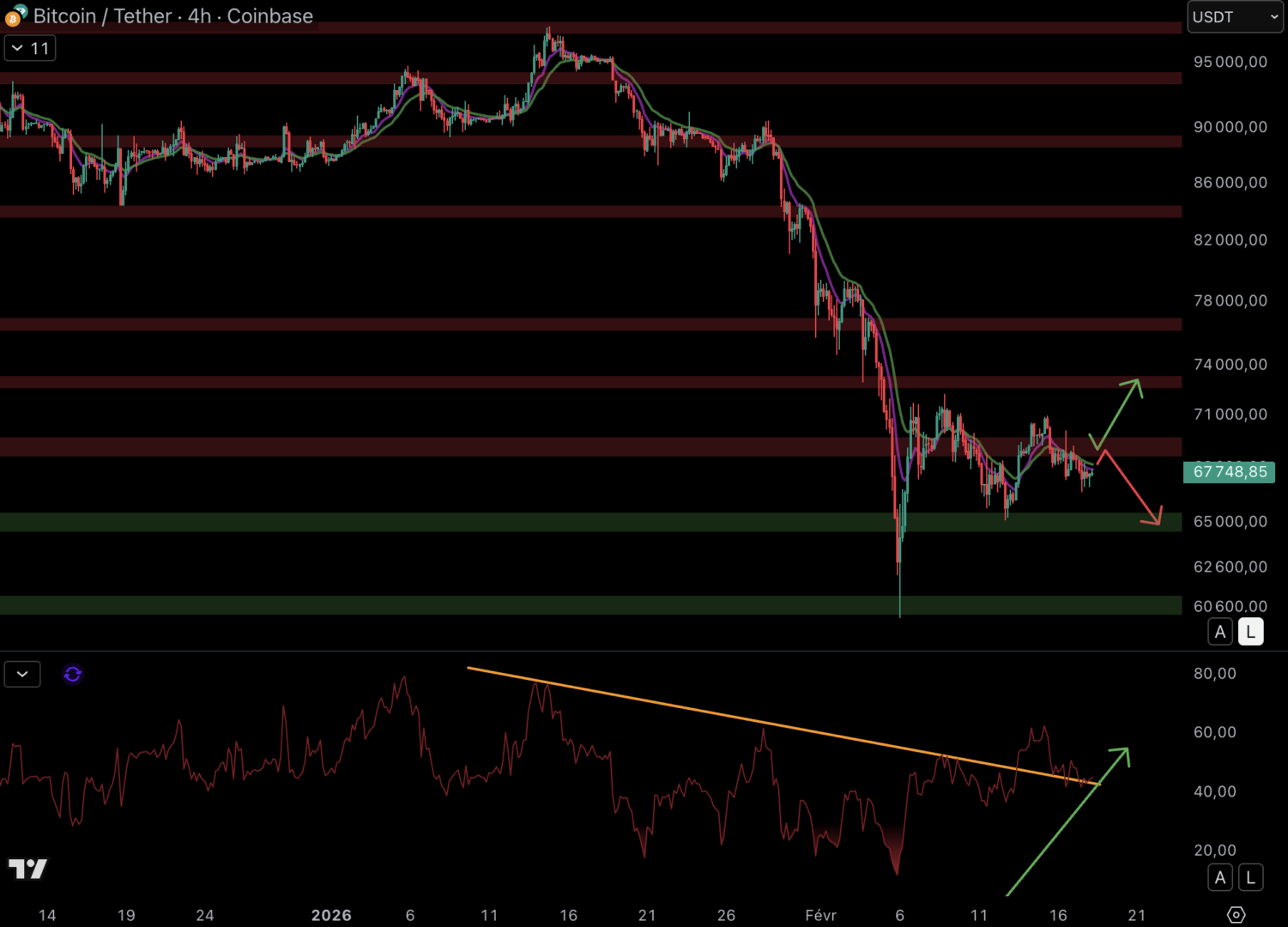
Task: Click the Bitcoin / Tether symbol title
Action: (172, 15)
